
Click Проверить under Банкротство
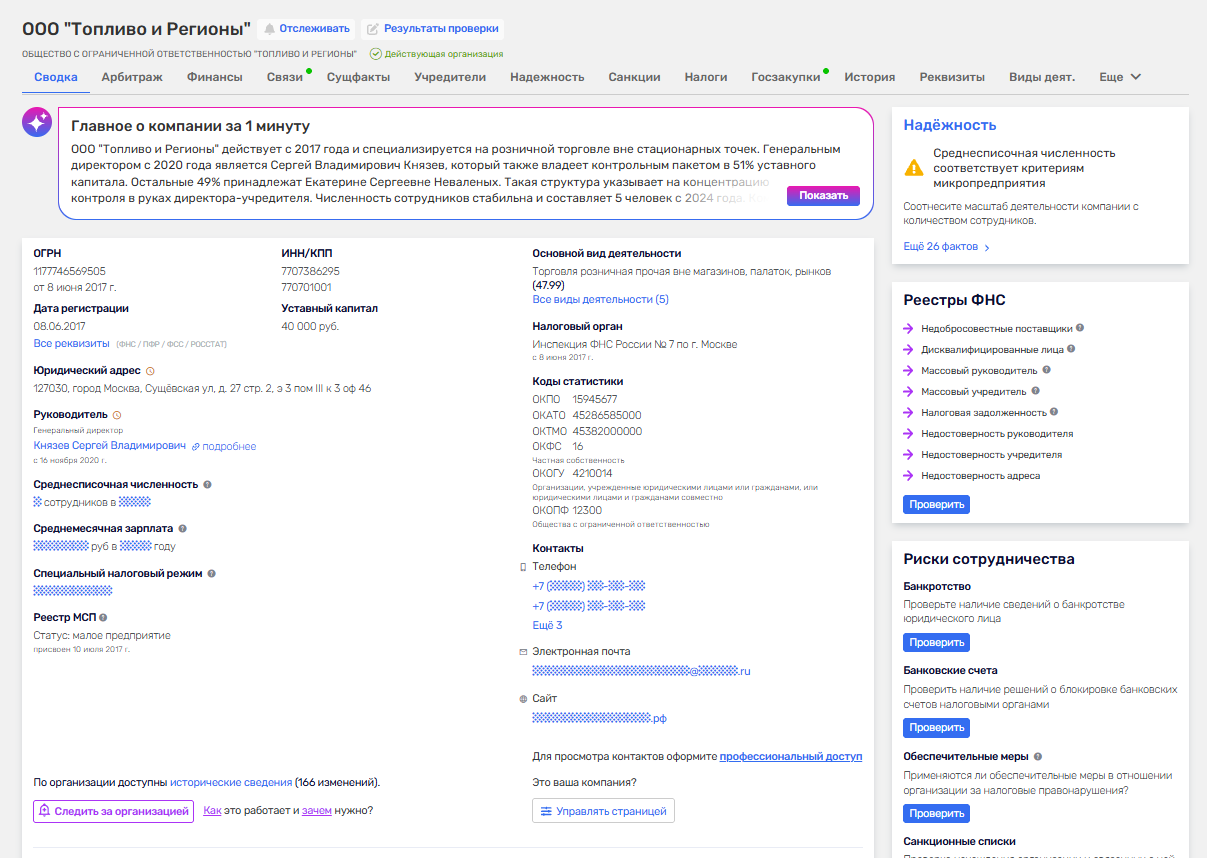936,643
